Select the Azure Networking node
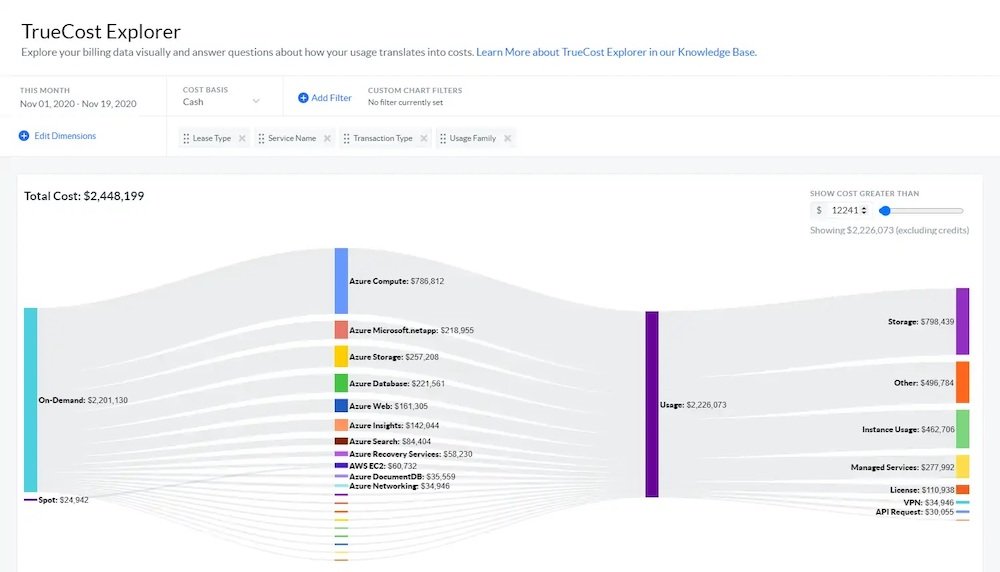Viewport: 1000px width, 572px height. [x=341, y=486]
